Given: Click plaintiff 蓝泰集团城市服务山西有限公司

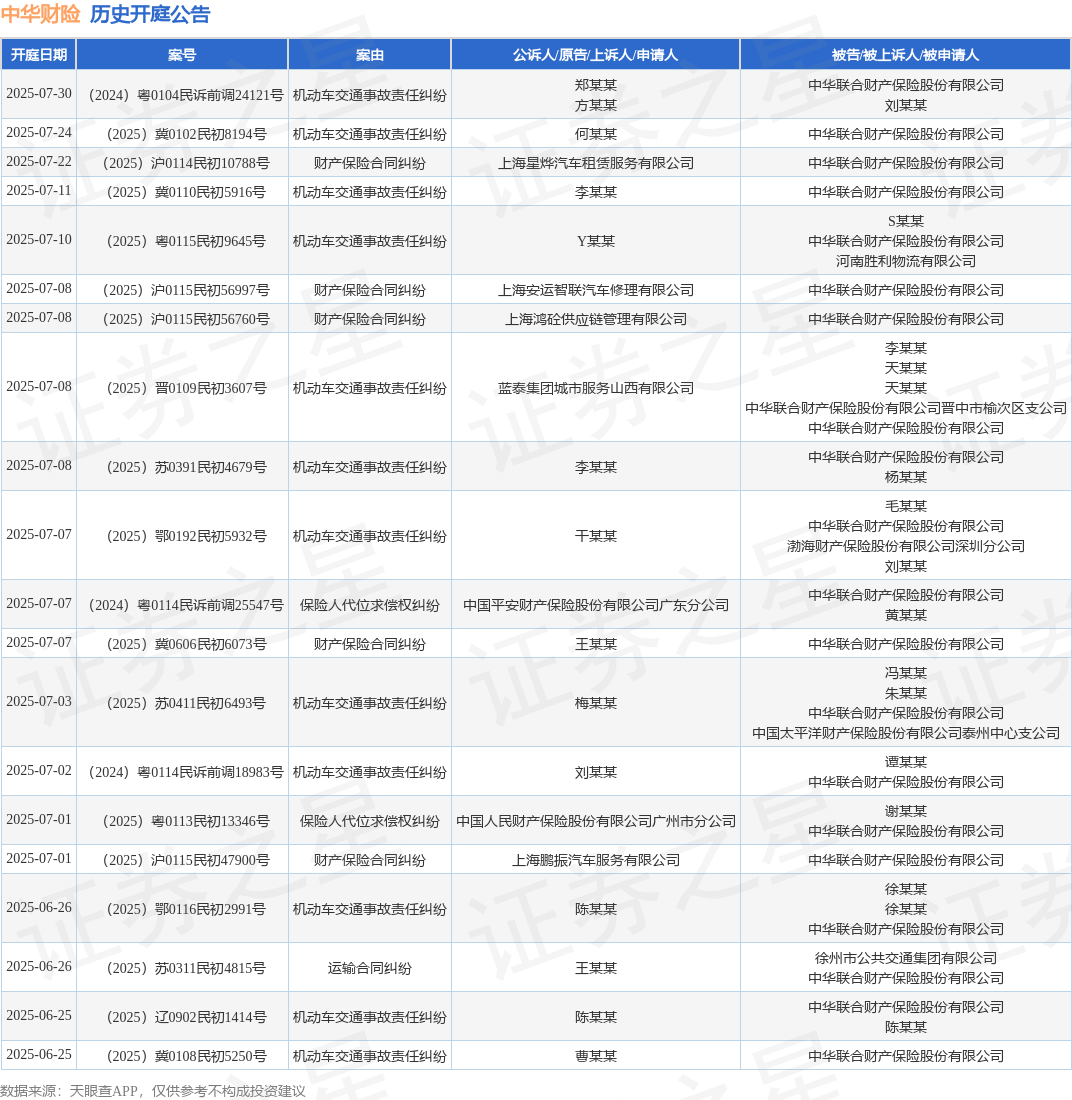Looking at the screenshot, I should coord(596,388).
